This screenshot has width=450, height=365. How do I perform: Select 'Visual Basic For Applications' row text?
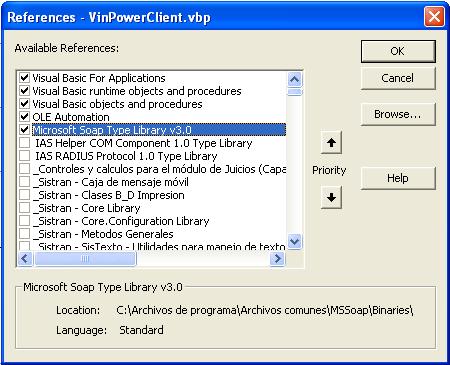coord(99,78)
